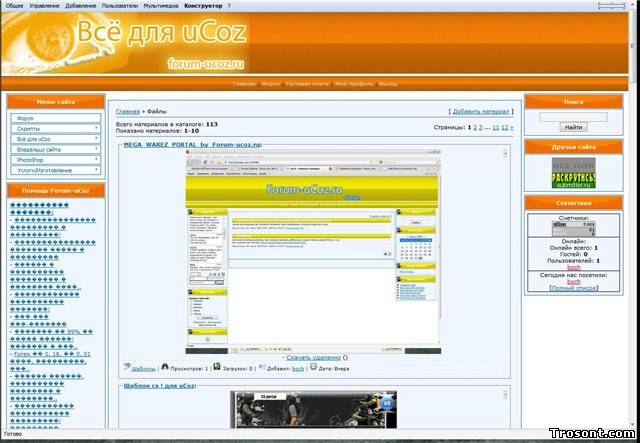
Task: Go to Форум in orange navigation bar
Action: click(271, 84)
